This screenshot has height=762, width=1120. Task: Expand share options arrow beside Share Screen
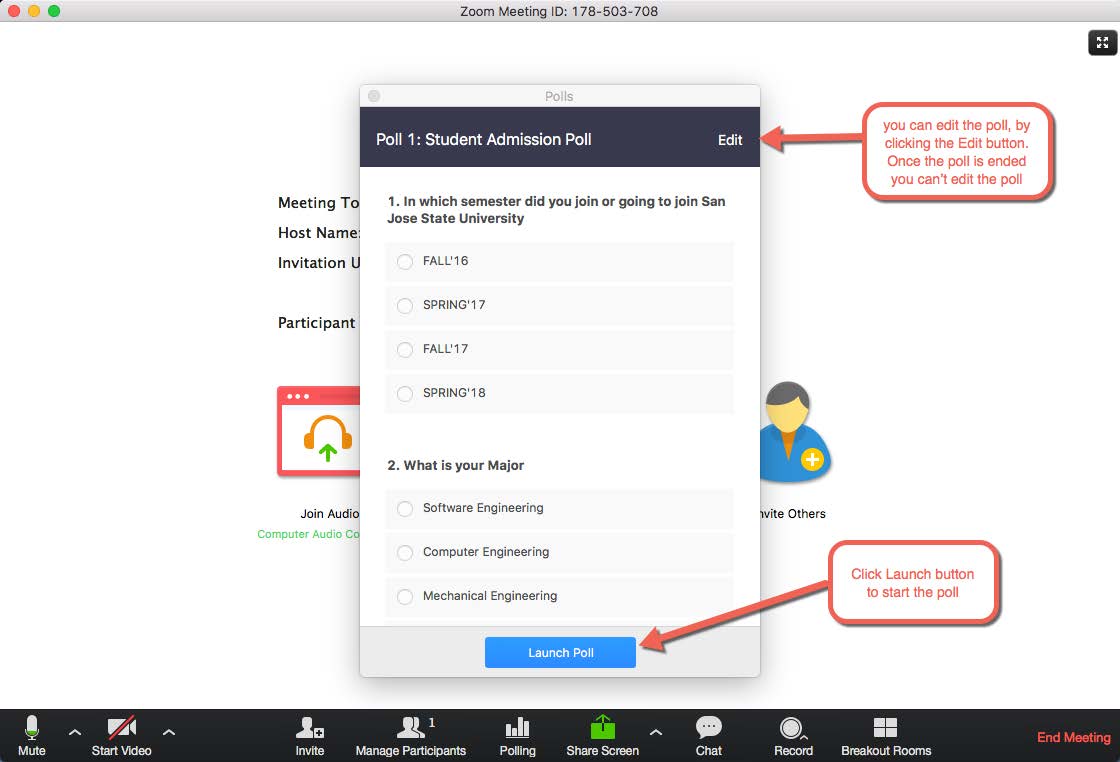[x=656, y=732]
